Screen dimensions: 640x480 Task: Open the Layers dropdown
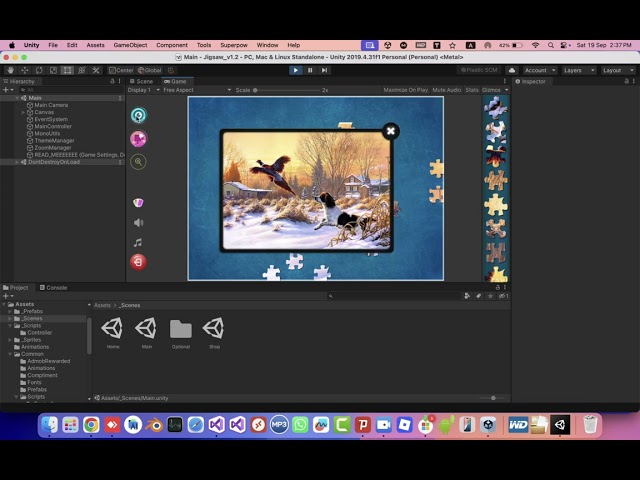579,70
